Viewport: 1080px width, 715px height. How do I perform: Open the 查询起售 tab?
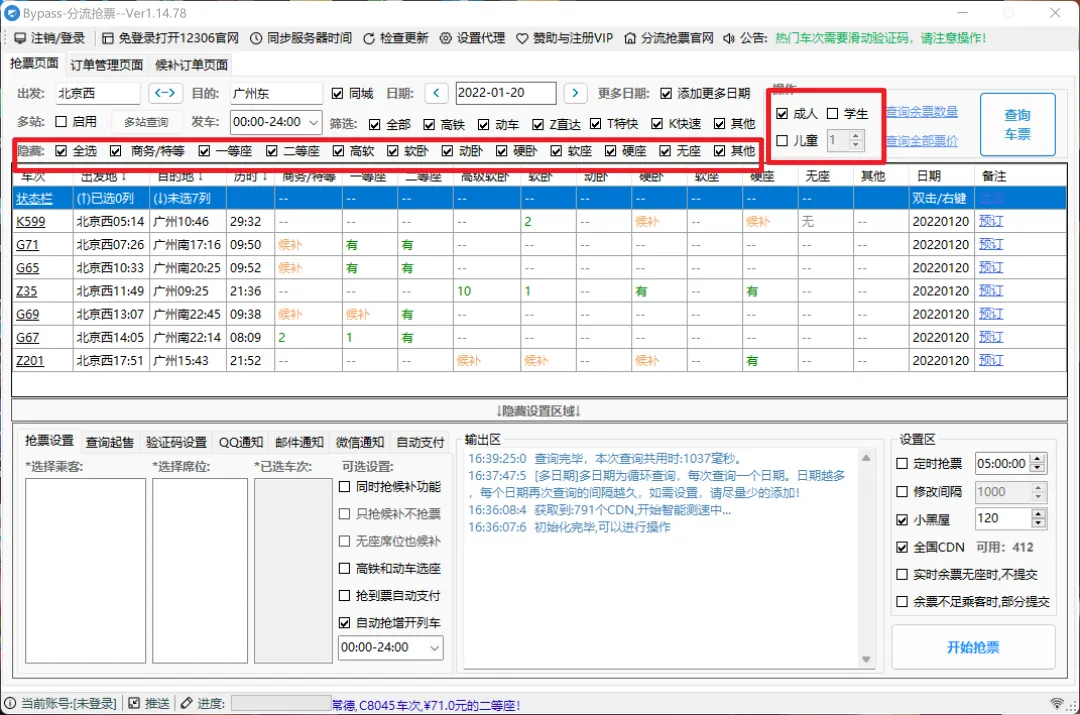[110, 442]
